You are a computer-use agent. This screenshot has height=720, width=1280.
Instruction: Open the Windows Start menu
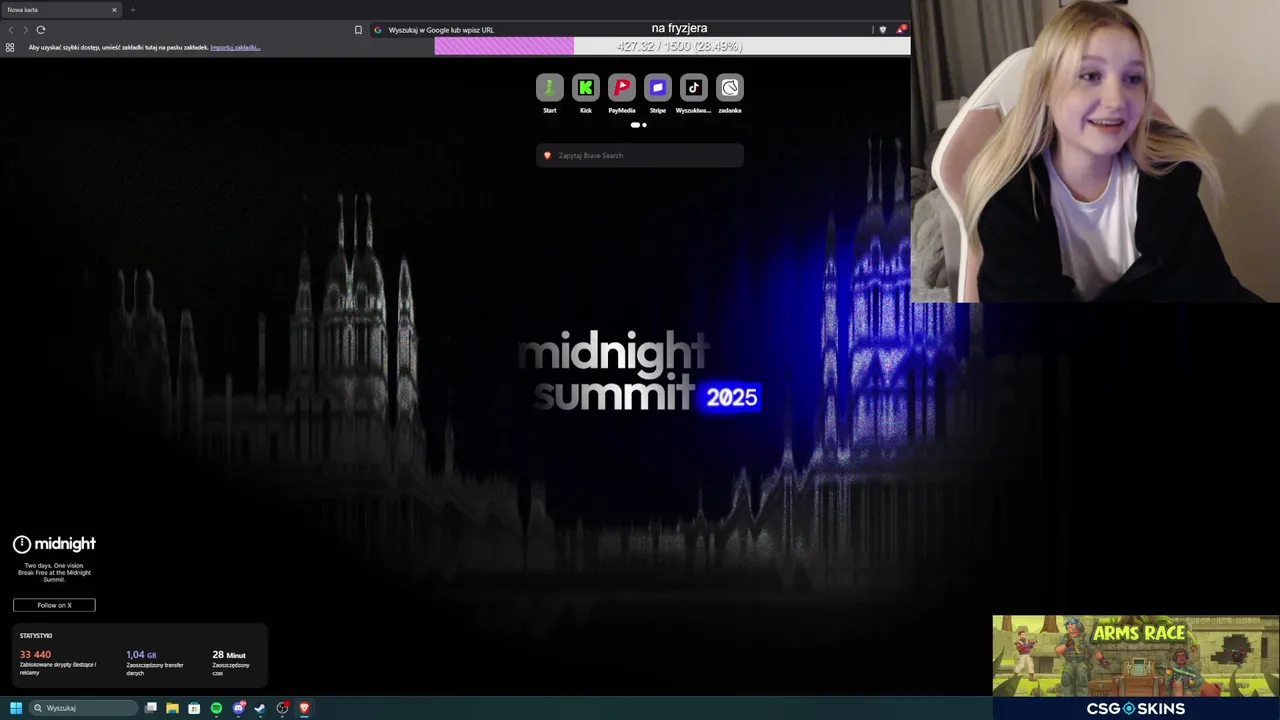(x=15, y=708)
